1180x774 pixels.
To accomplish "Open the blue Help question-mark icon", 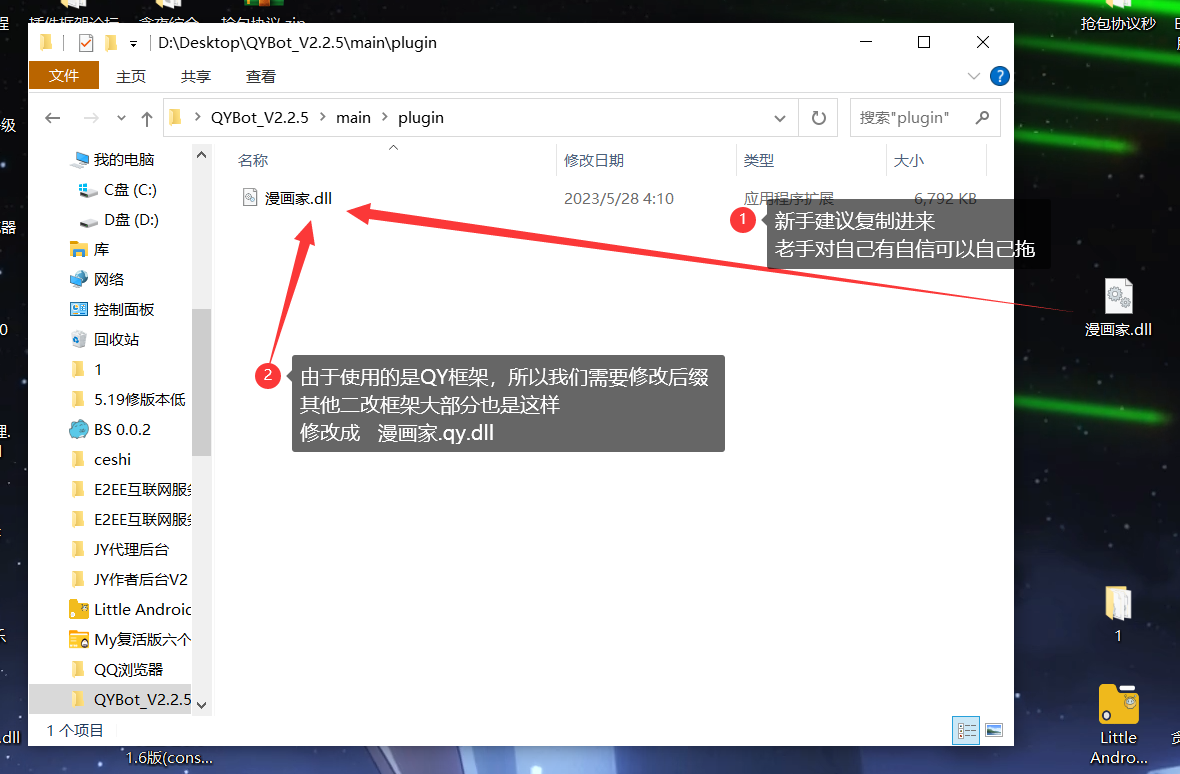I will point(999,76).
